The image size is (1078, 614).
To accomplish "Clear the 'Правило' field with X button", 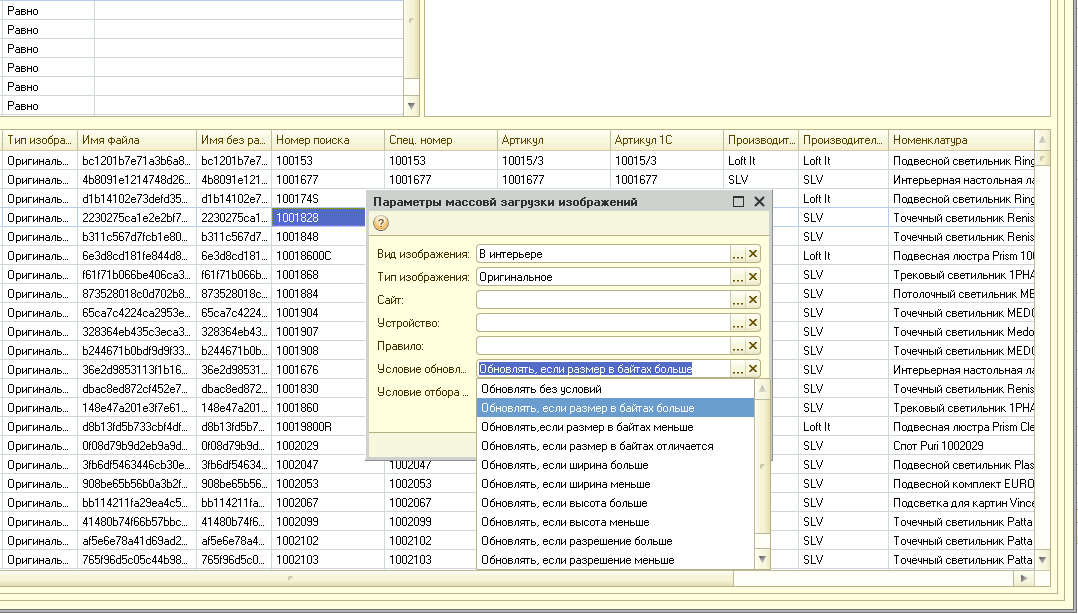I will [753, 346].
